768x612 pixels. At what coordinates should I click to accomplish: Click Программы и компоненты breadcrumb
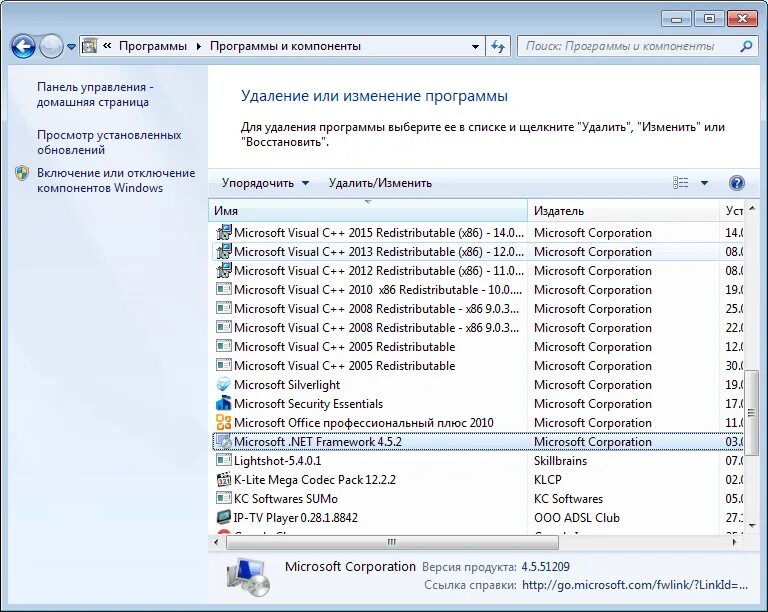point(285,46)
